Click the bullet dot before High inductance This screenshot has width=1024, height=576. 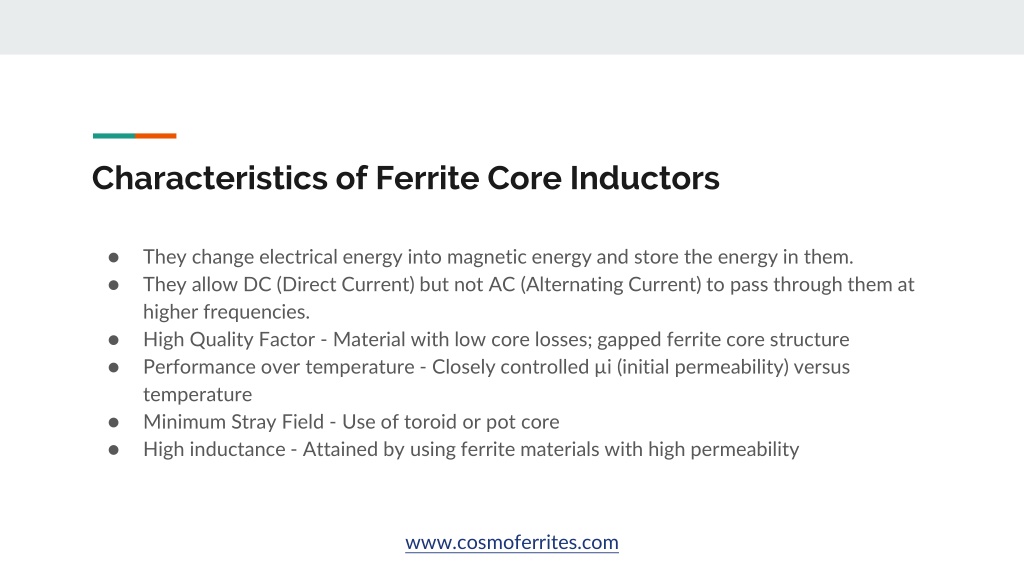click(x=114, y=450)
